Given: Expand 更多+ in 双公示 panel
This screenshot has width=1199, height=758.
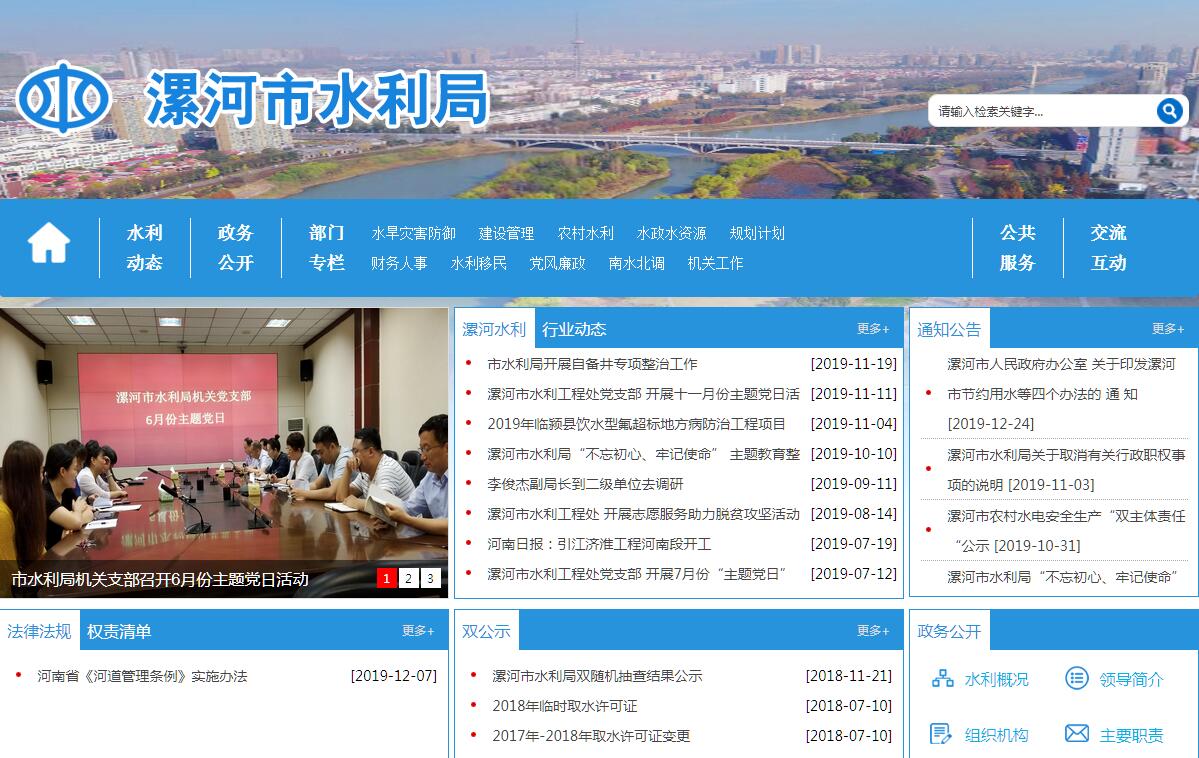Looking at the screenshot, I should click(x=872, y=631).
